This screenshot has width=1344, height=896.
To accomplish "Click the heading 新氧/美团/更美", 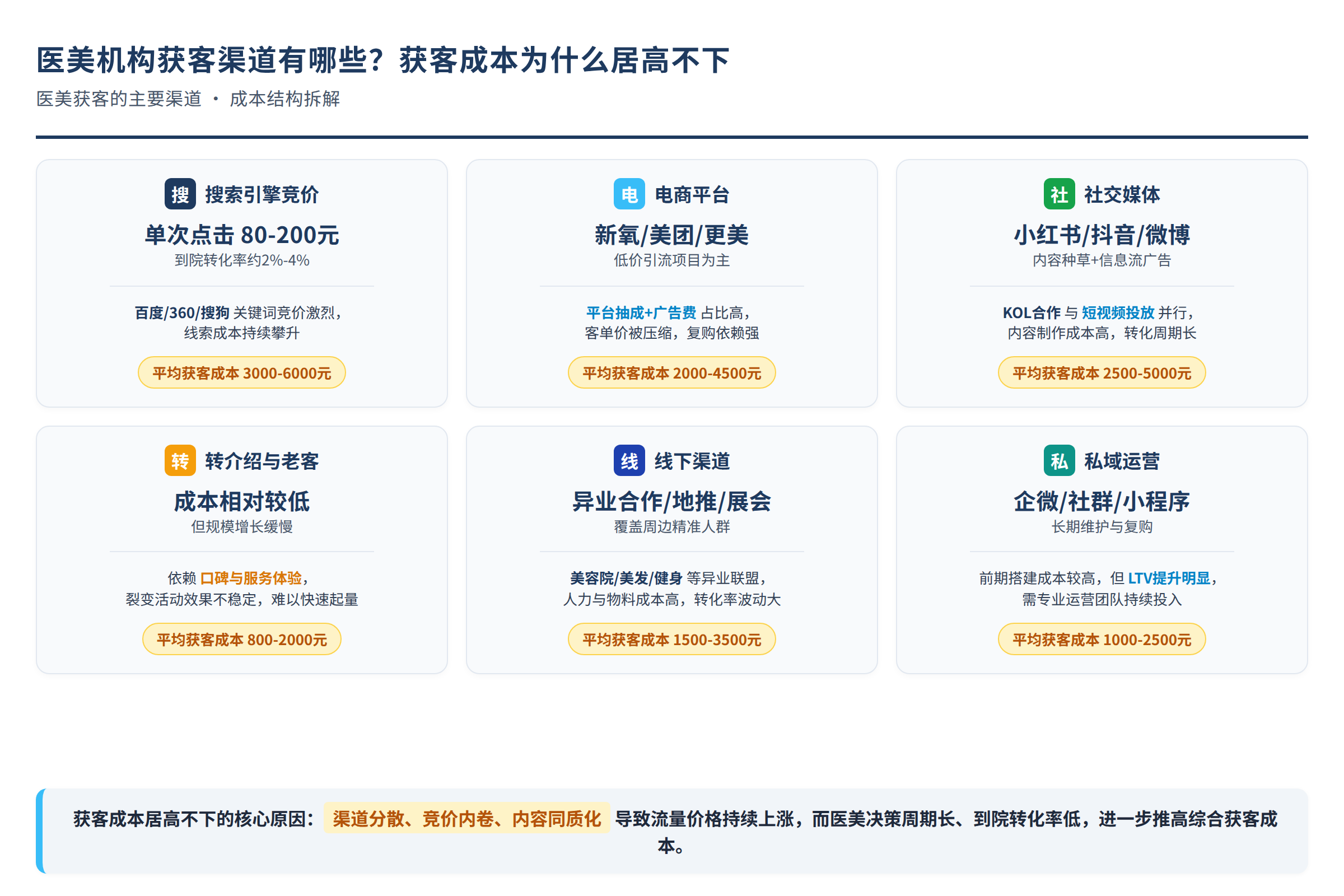I will pos(672,235).
